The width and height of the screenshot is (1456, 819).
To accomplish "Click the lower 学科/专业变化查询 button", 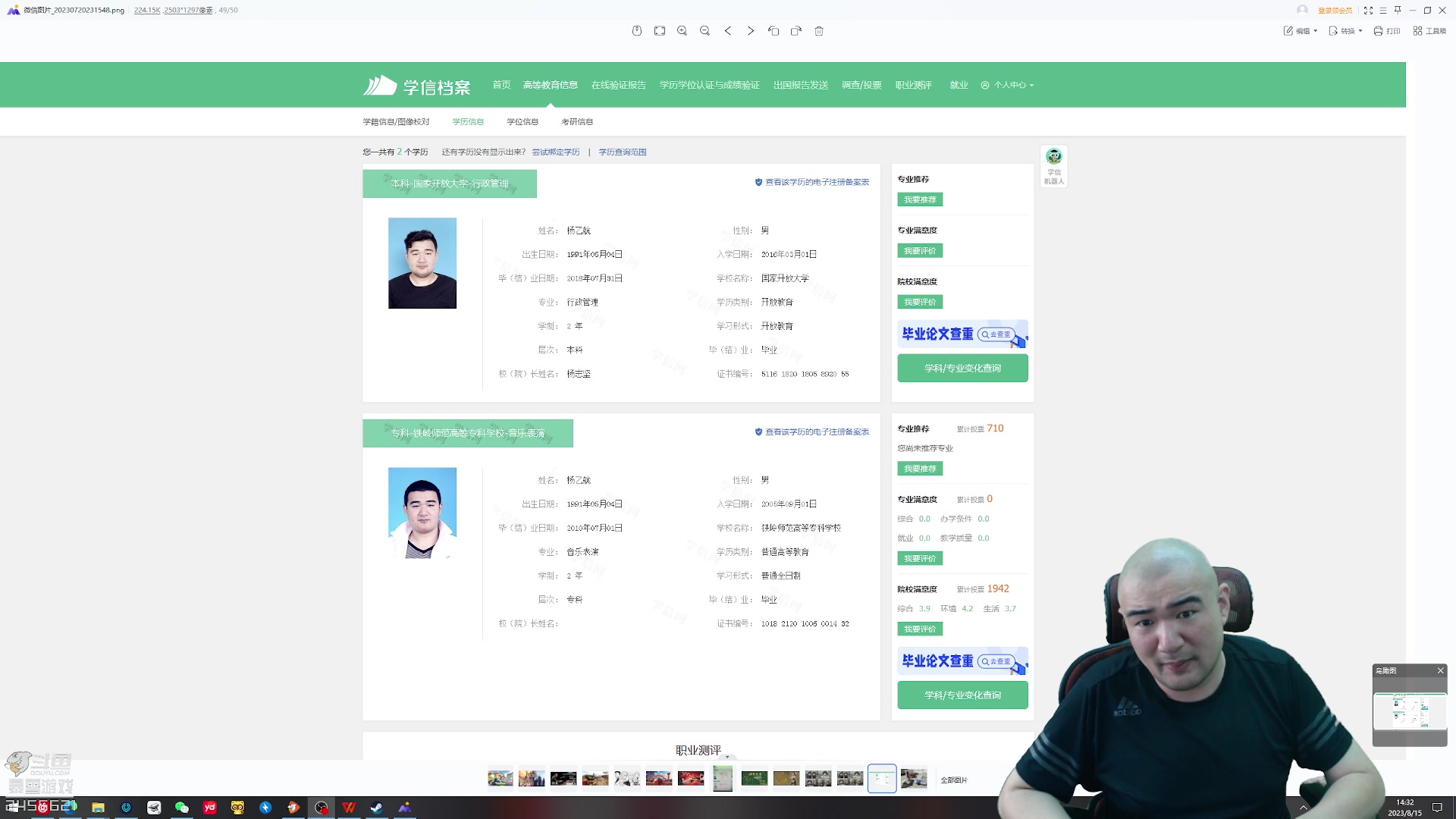I will tap(962, 695).
